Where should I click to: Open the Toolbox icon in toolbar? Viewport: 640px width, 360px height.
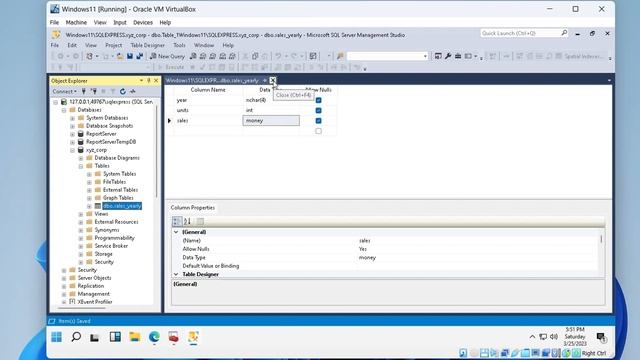tap(458, 56)
